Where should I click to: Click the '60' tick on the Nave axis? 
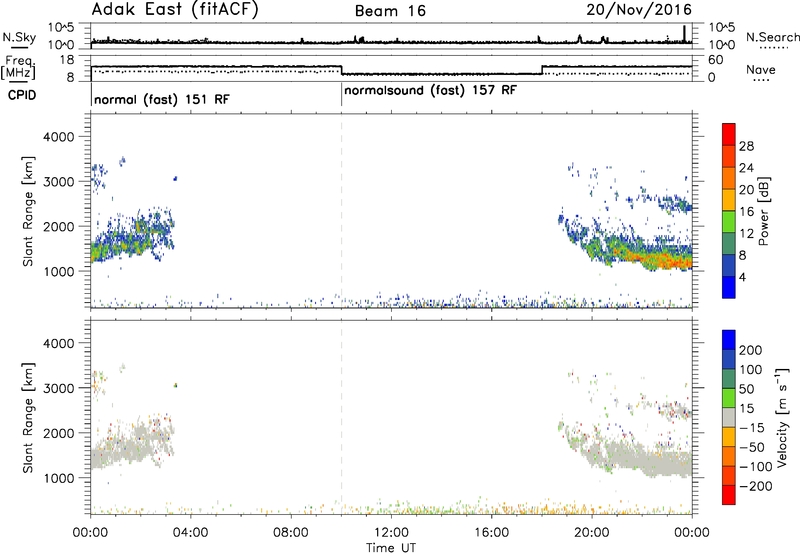[x=716, y=60]
